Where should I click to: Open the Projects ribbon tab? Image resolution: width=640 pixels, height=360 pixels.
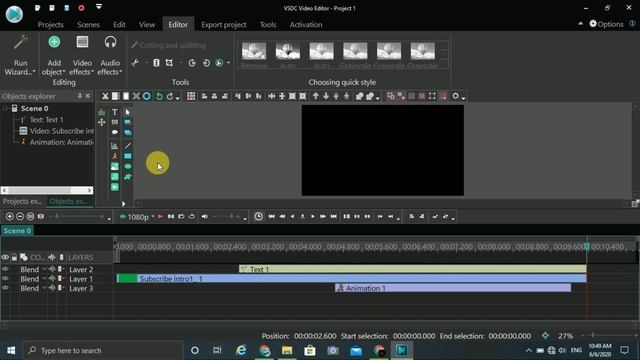point(51,24)
